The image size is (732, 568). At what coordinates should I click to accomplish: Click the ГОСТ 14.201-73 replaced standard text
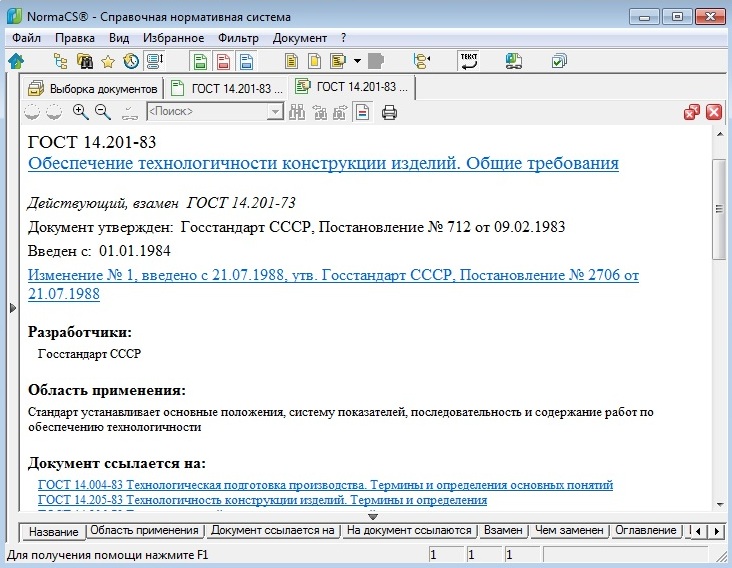(x=241, y=203)
